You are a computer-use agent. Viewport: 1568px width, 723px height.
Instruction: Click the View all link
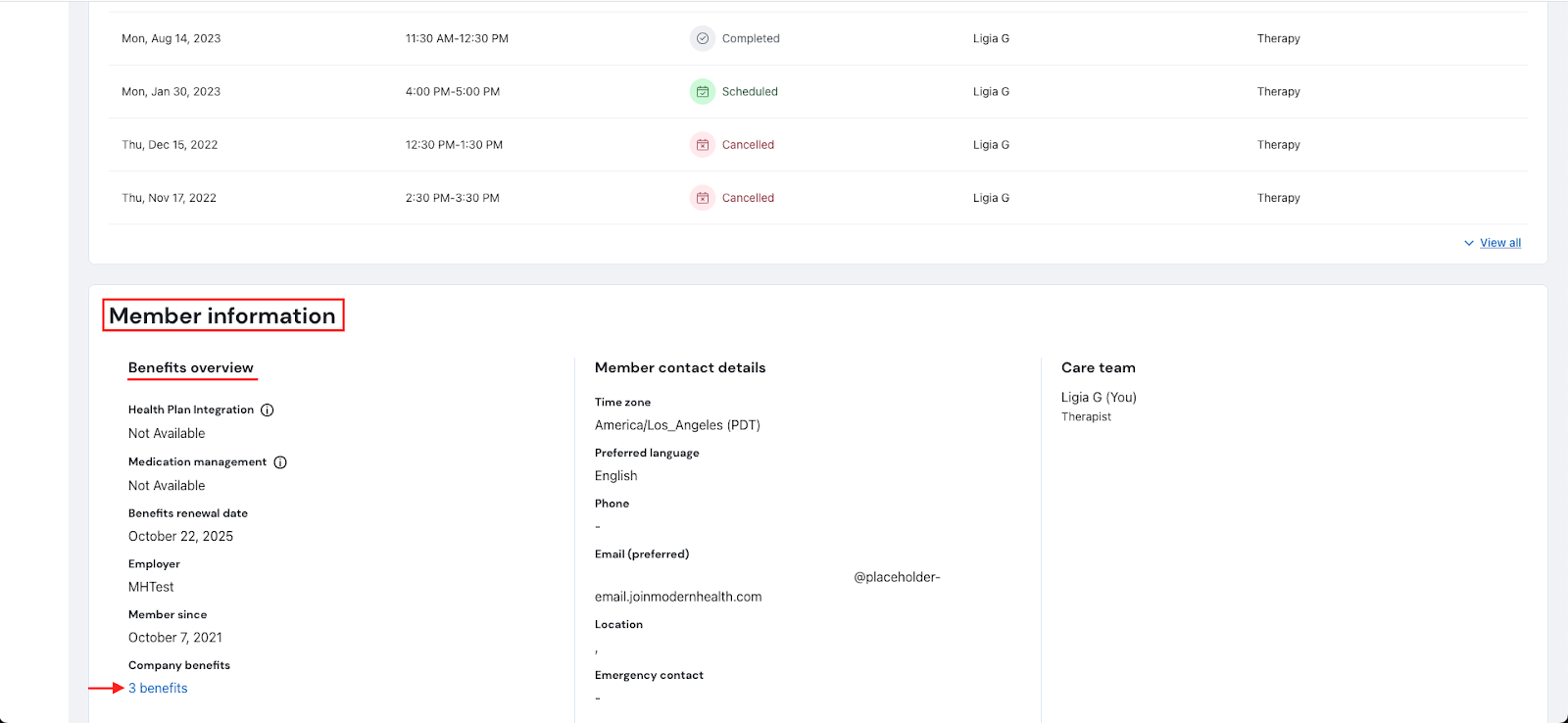(x=1499, y=243)
